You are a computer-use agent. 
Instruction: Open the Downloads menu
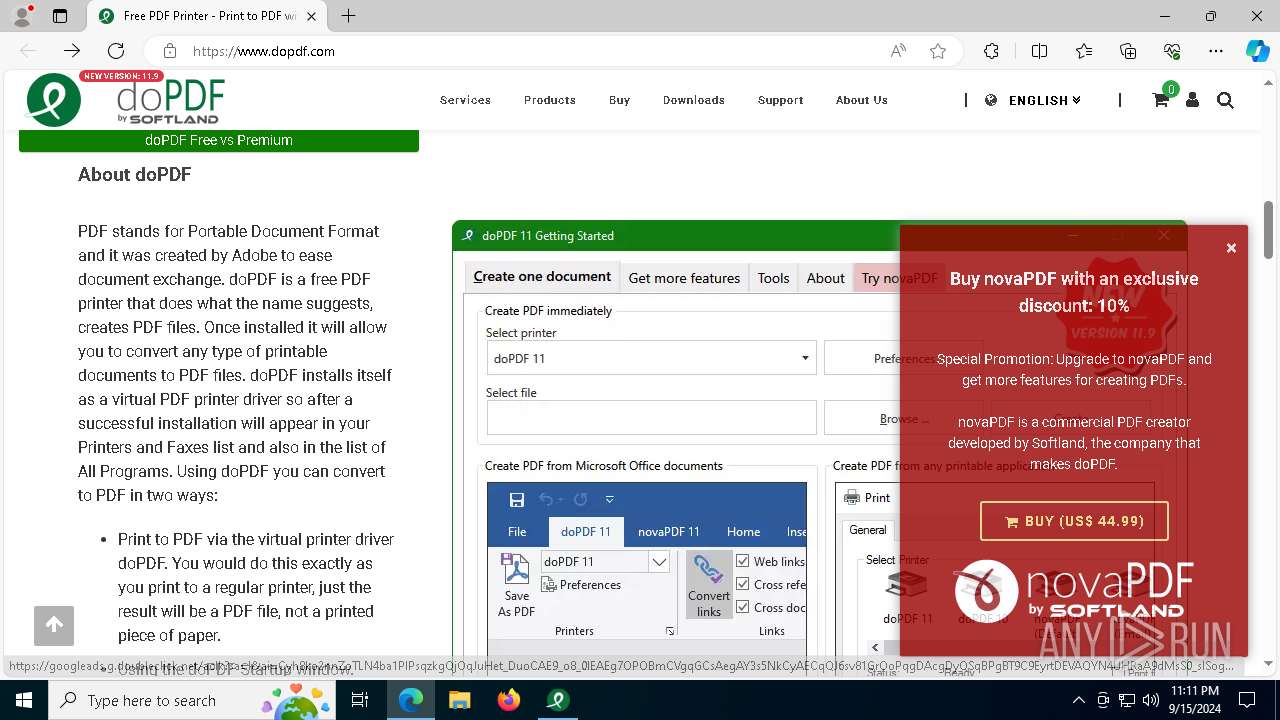(694, 100)
